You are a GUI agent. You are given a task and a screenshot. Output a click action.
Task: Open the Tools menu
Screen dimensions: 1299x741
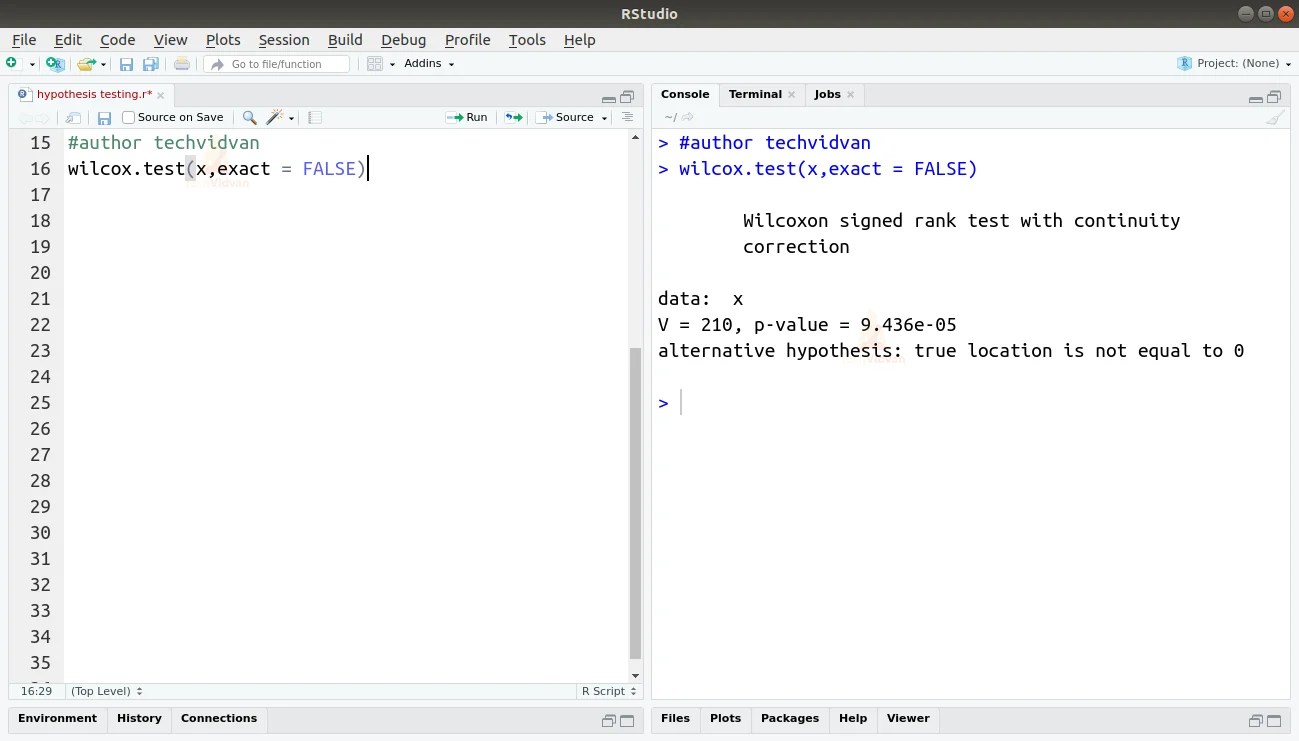click(x=527, y=39)
